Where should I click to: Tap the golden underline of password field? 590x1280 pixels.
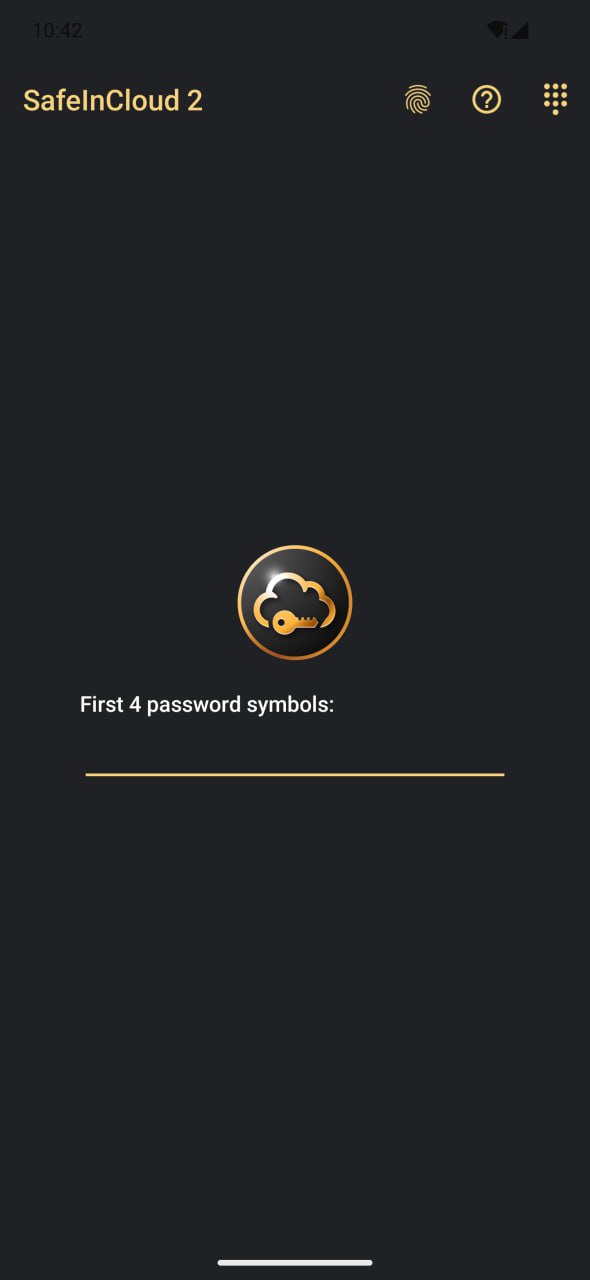coord(295,774)
